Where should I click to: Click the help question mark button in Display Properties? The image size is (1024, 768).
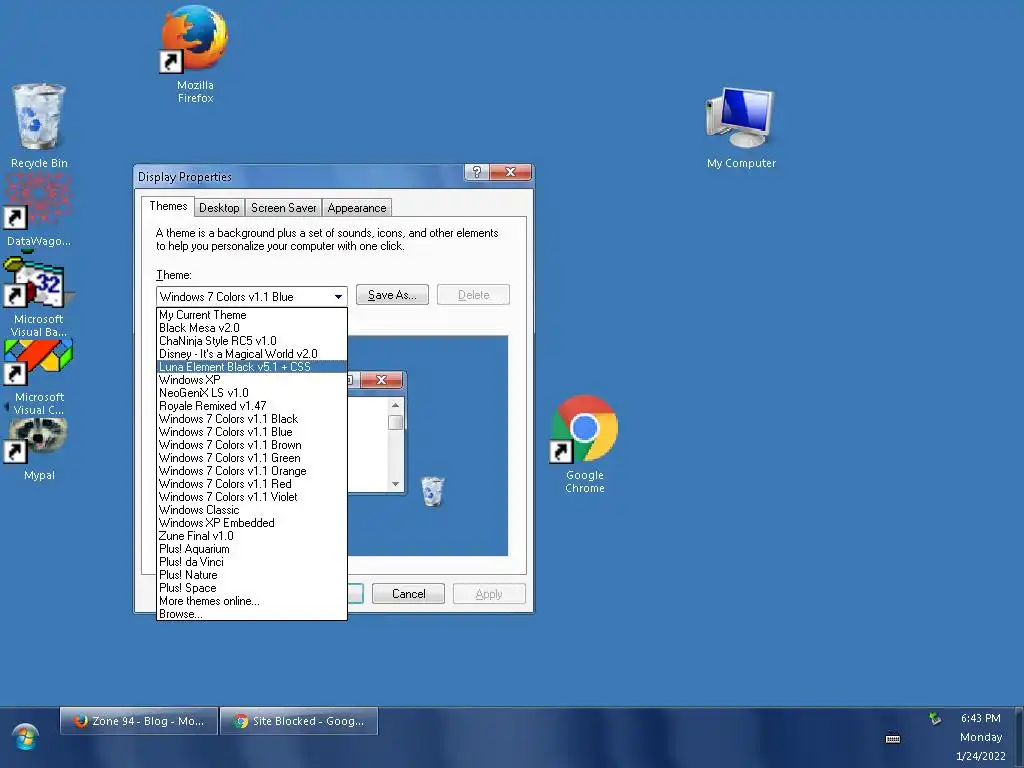(x=477, y=172)
